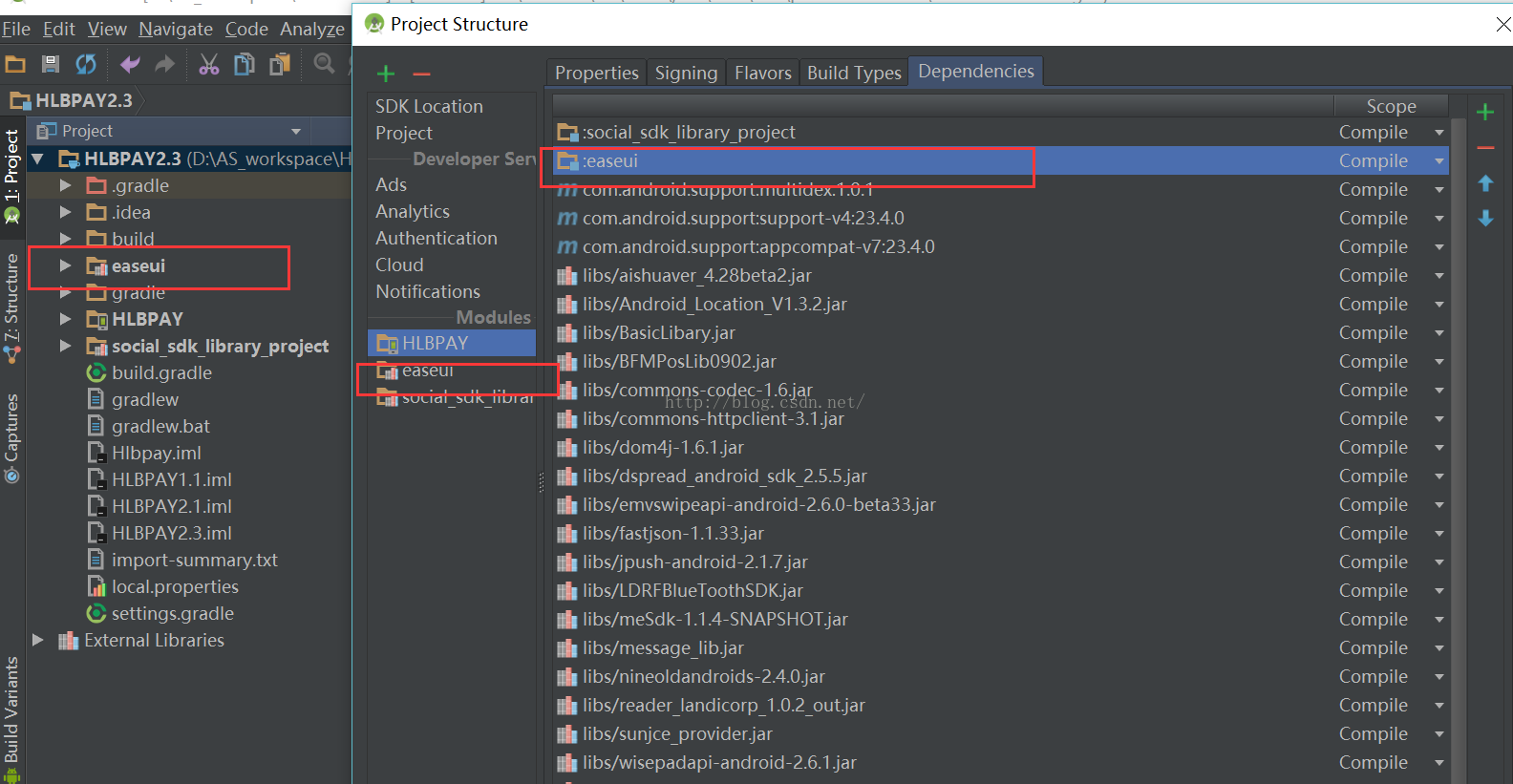Expand the build folder

(66, 239)
